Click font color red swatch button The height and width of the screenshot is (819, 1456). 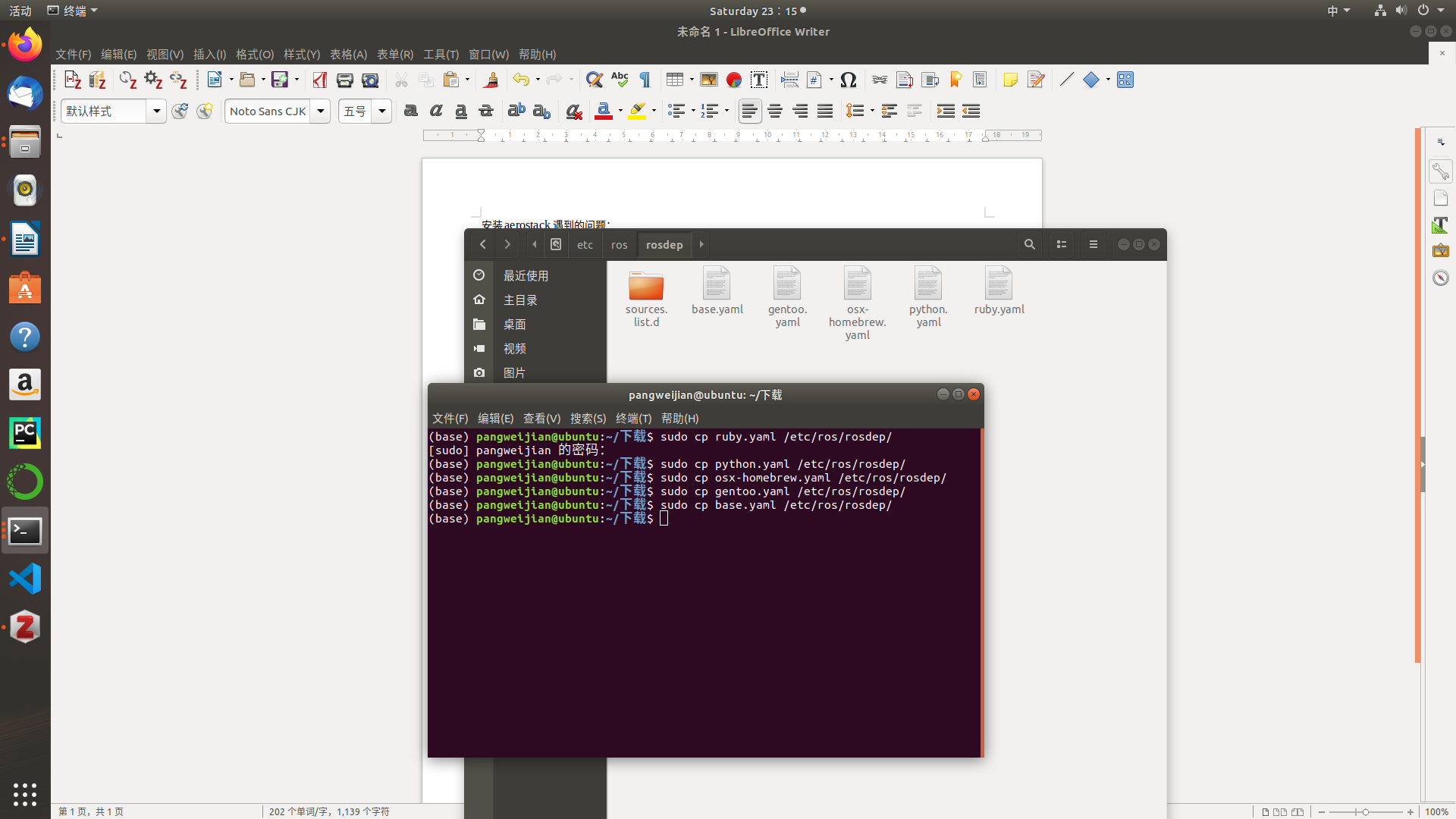(604, 111)
